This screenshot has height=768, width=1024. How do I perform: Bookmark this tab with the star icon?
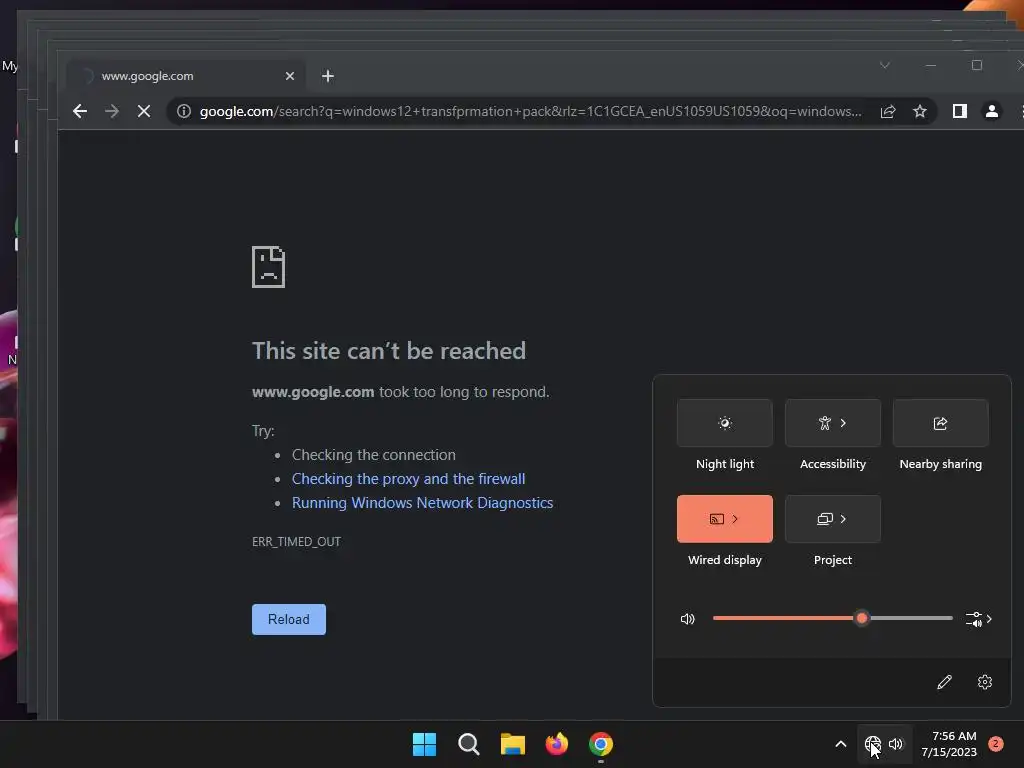(920, 112)
